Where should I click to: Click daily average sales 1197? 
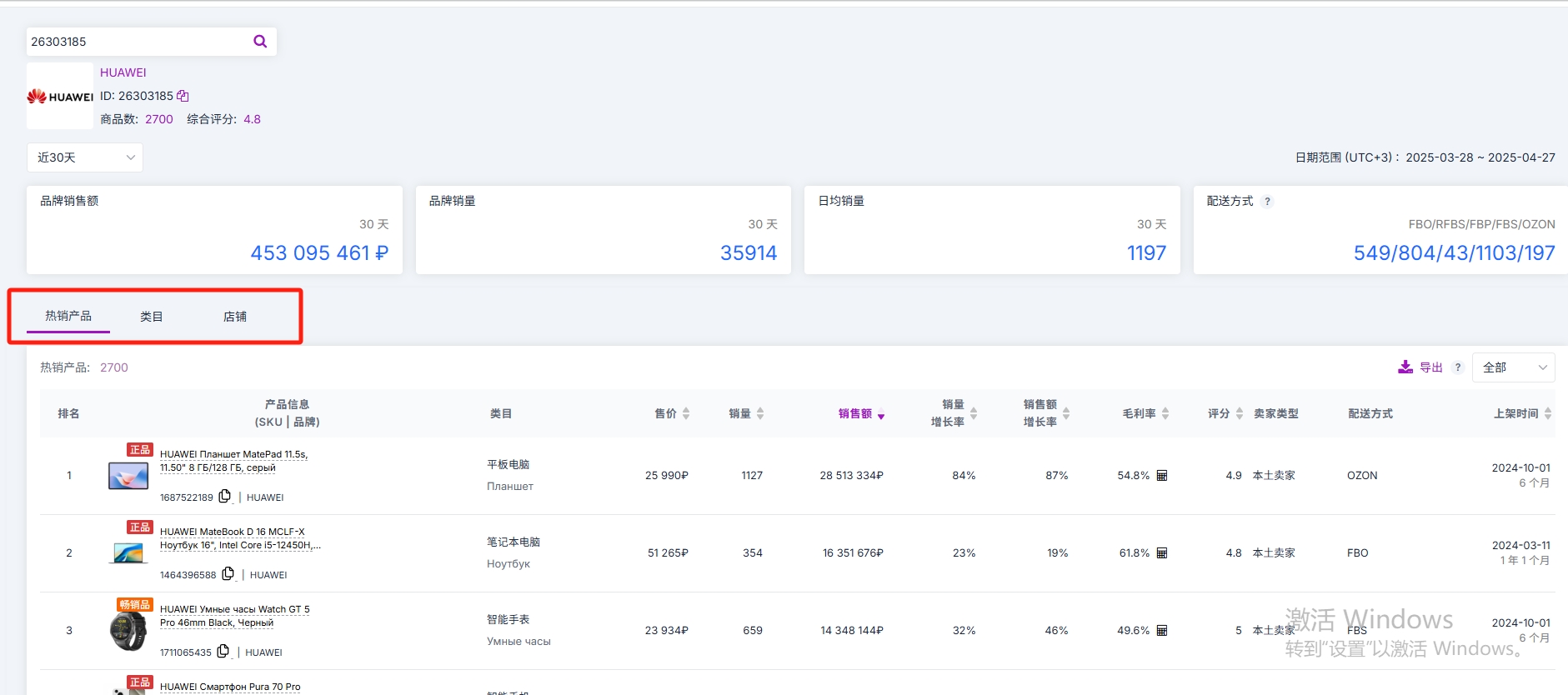1146,252
